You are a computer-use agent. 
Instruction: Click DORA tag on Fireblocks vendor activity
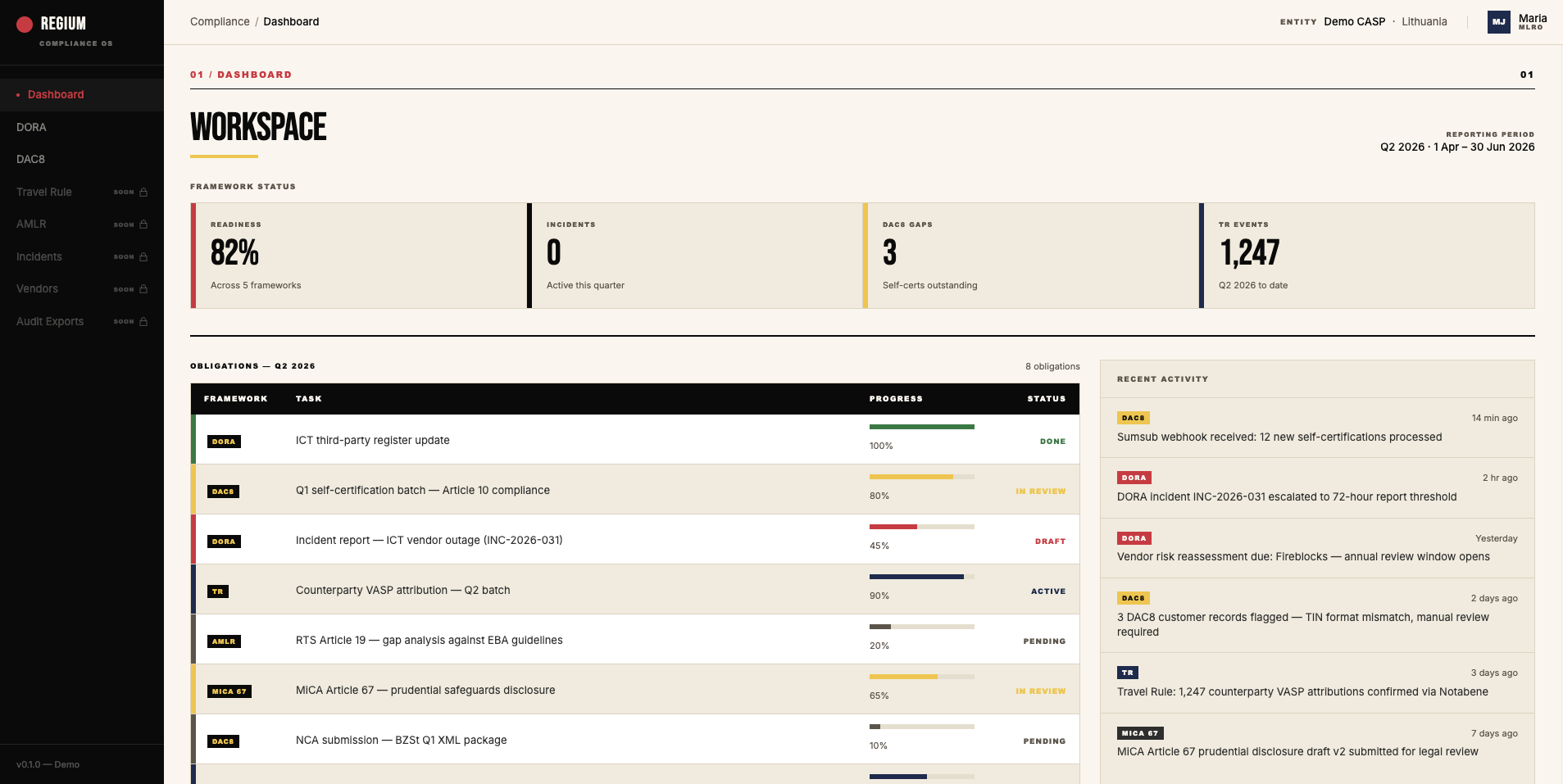pyautogui.click(x=1134, y=538)
